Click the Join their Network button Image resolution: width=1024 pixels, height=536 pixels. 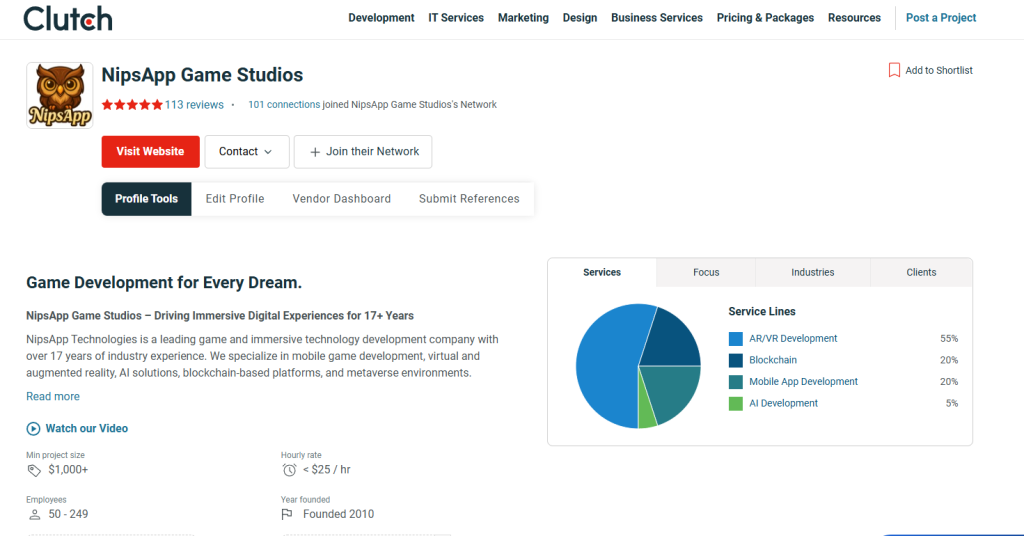tap(363, 151)
